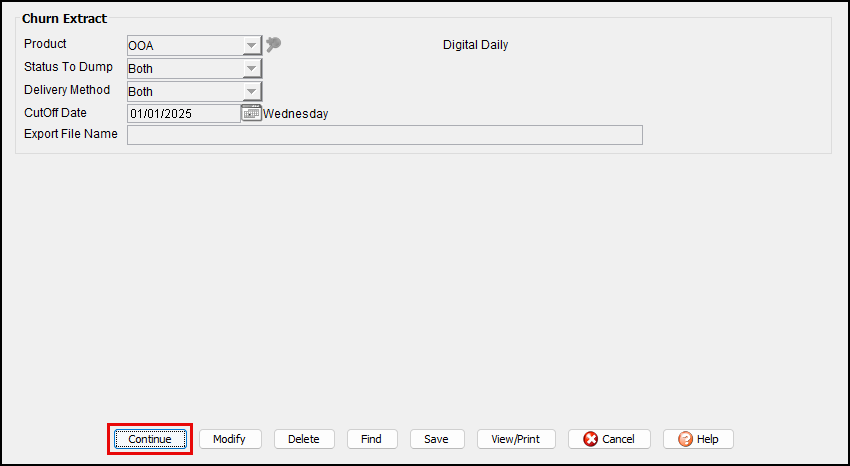Open Help with the question mark button
Image resolution: width=850 pixels, height=466 pixels.
tap(698, 439)
